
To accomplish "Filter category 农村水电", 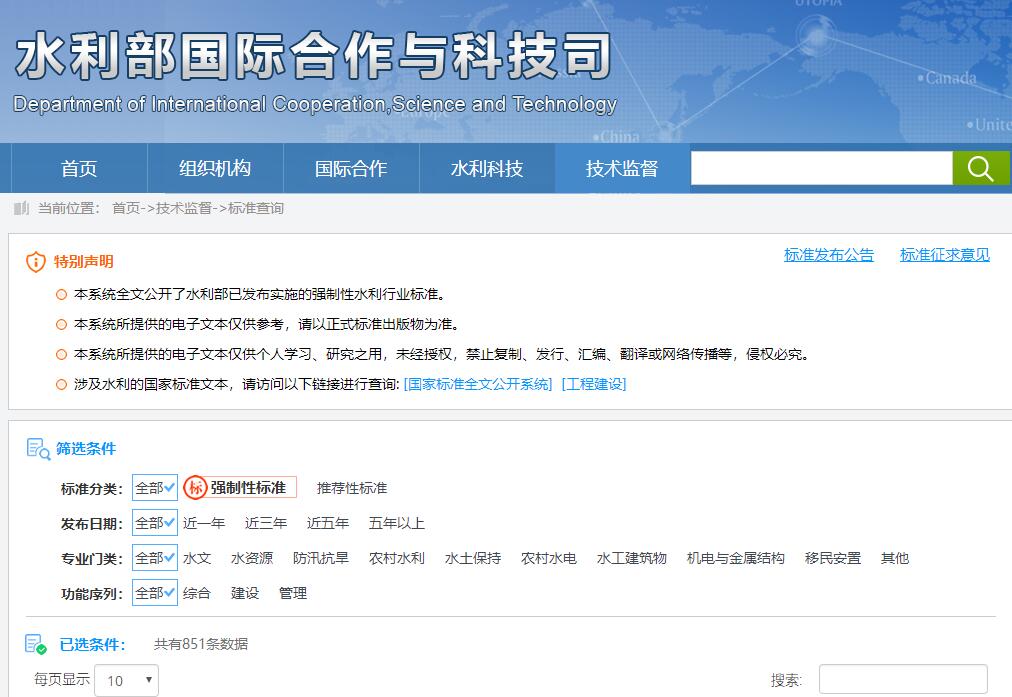I will [x=549, y=558].
